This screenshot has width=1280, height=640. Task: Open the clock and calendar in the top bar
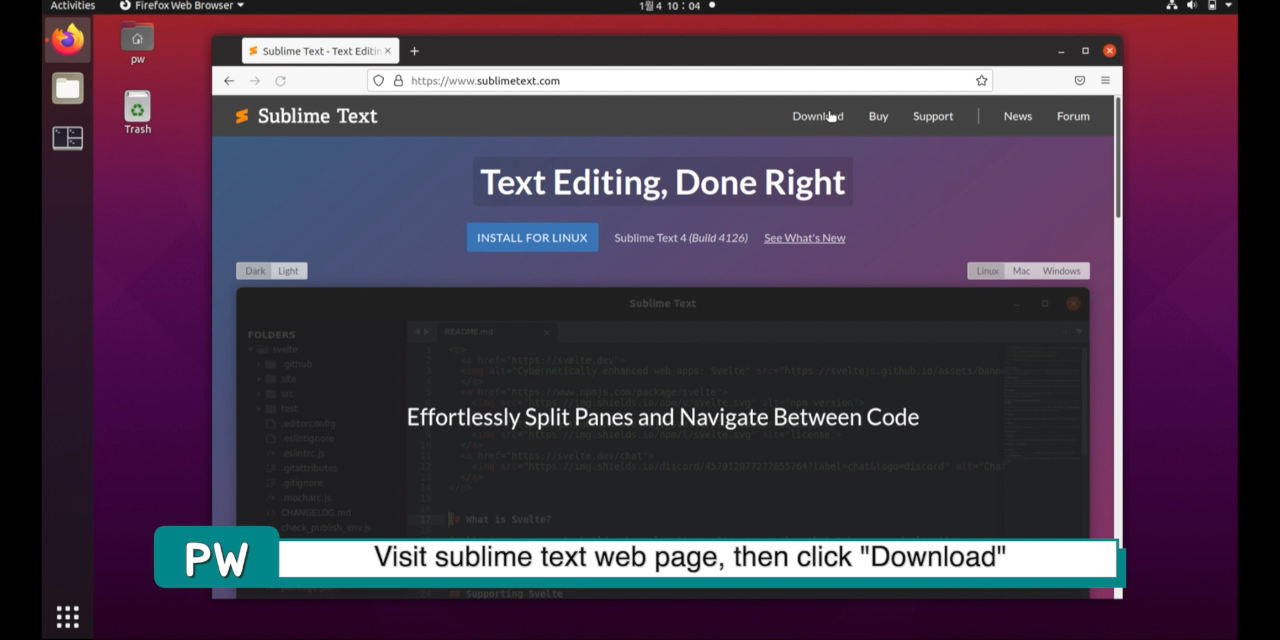(670, 6)
